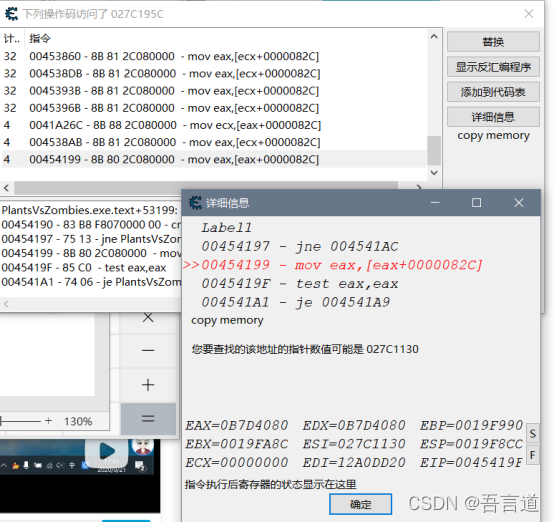Click the line 0045419F - test eax,eax in details

(300, 284)
